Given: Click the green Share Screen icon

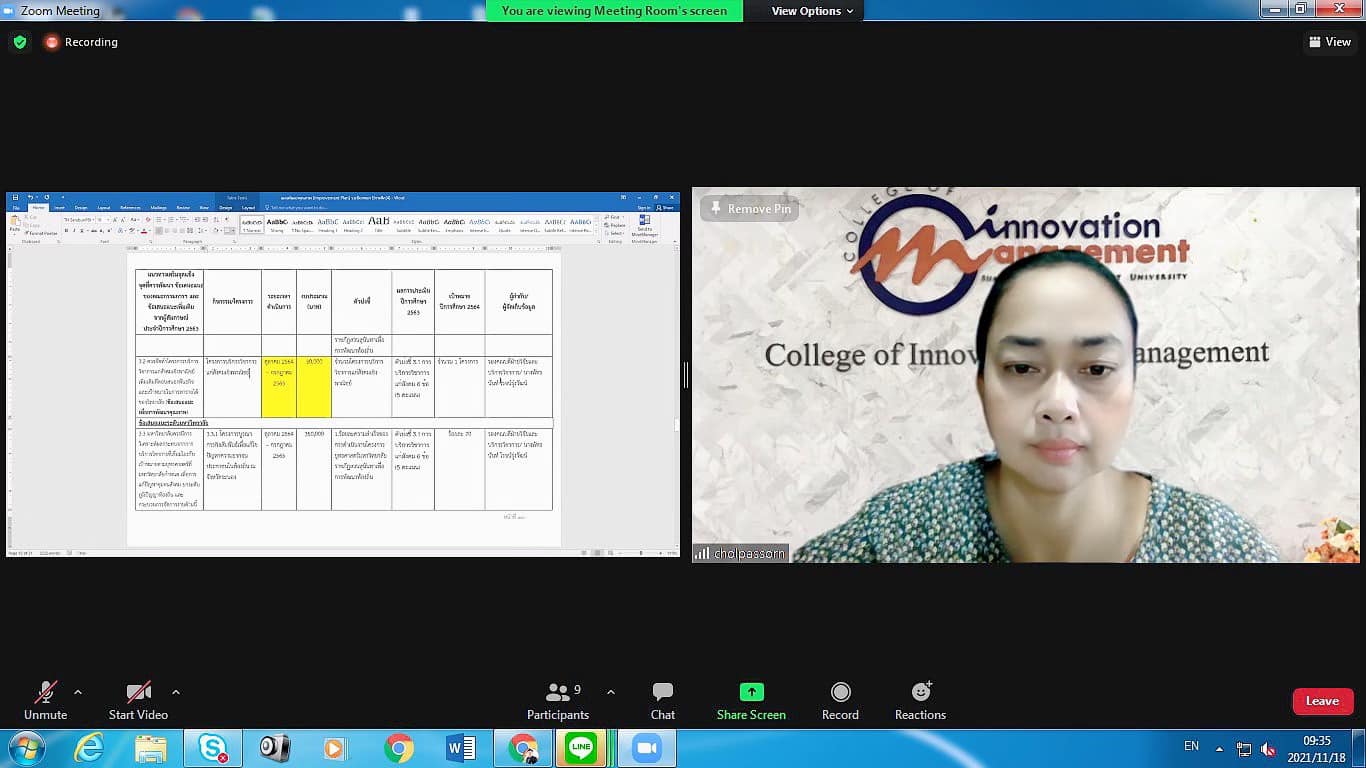Looking at the screenshot, I should (x=751, y=692).
